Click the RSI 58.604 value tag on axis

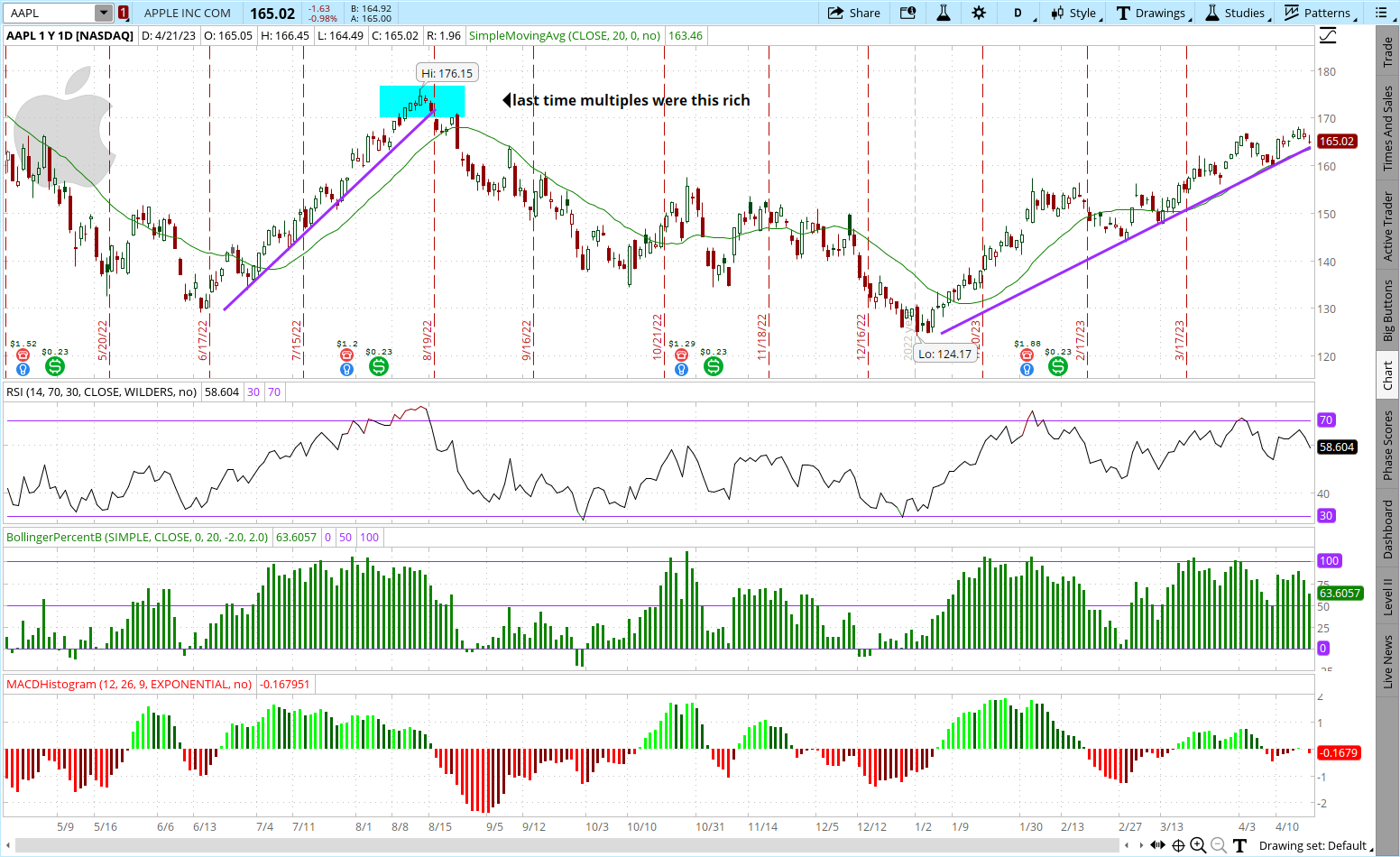(x=1337, y=447)
